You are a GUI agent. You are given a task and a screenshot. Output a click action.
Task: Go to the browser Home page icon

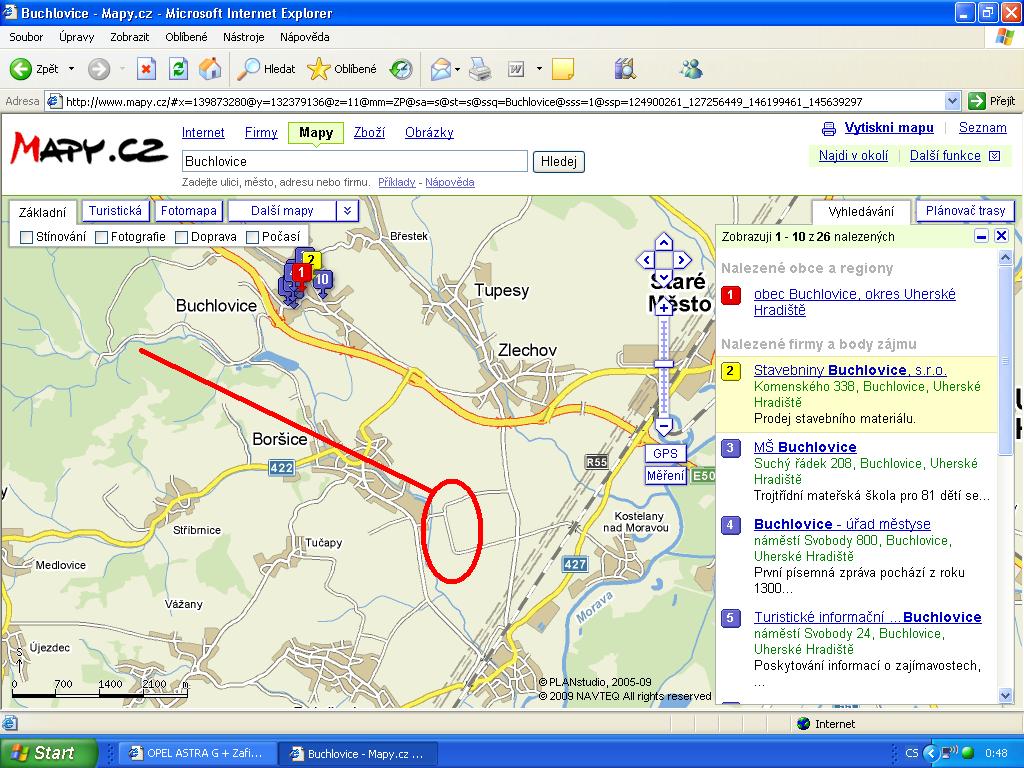[x=210, y=69]
